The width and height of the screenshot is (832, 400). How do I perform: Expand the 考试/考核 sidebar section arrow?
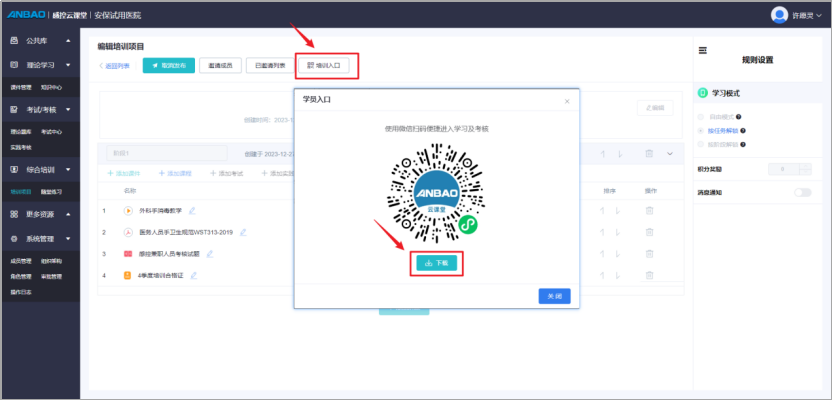pos(68,109)
